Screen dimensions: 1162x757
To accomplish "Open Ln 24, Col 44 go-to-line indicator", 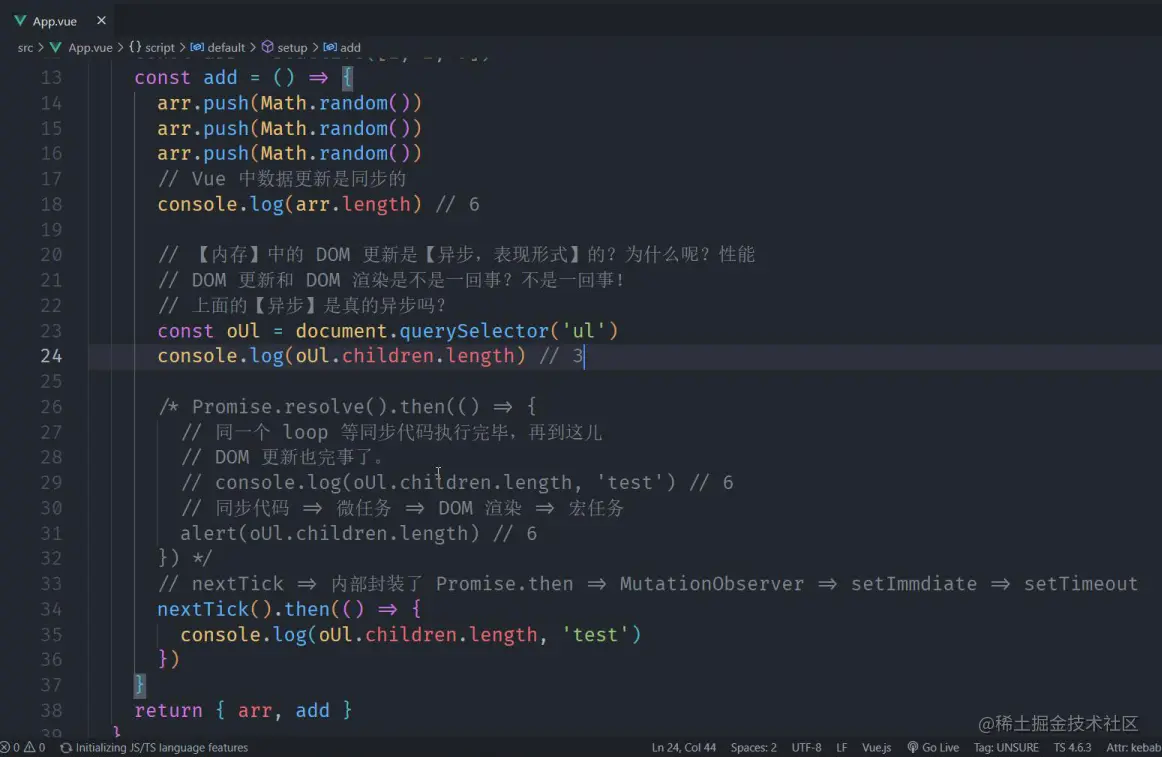I will (x=683, y=747).
